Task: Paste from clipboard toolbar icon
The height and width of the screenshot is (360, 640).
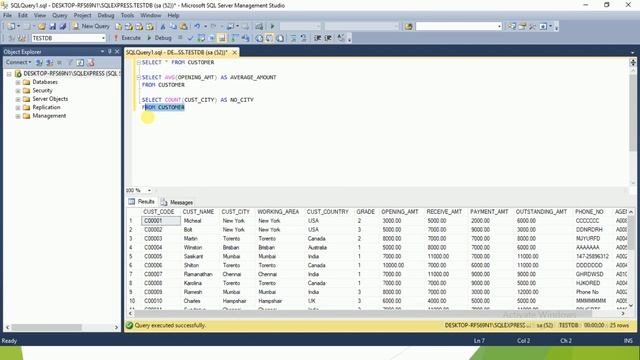Action: click(x=184, y=26)
